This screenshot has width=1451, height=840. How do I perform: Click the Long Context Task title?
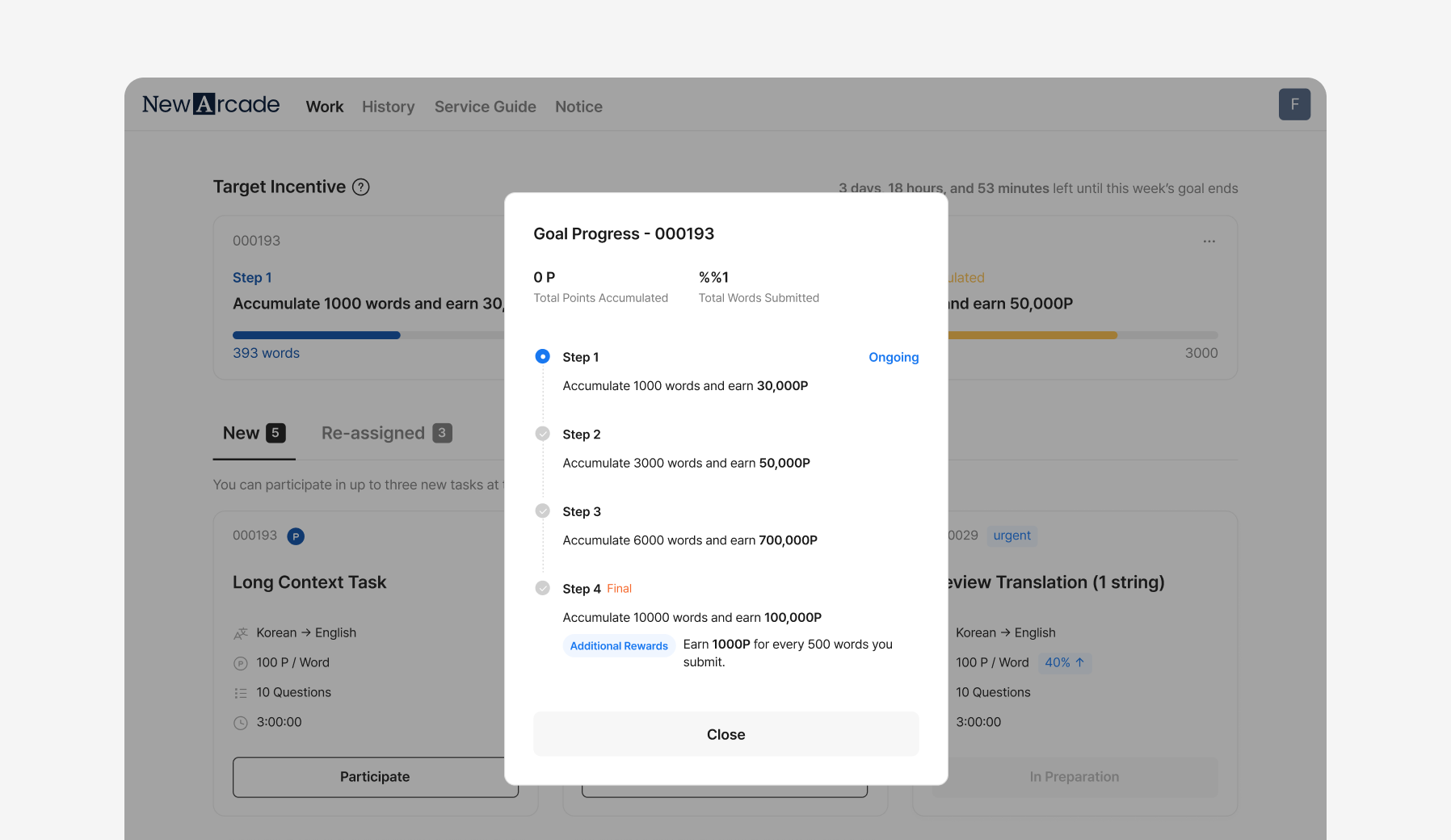309,582
